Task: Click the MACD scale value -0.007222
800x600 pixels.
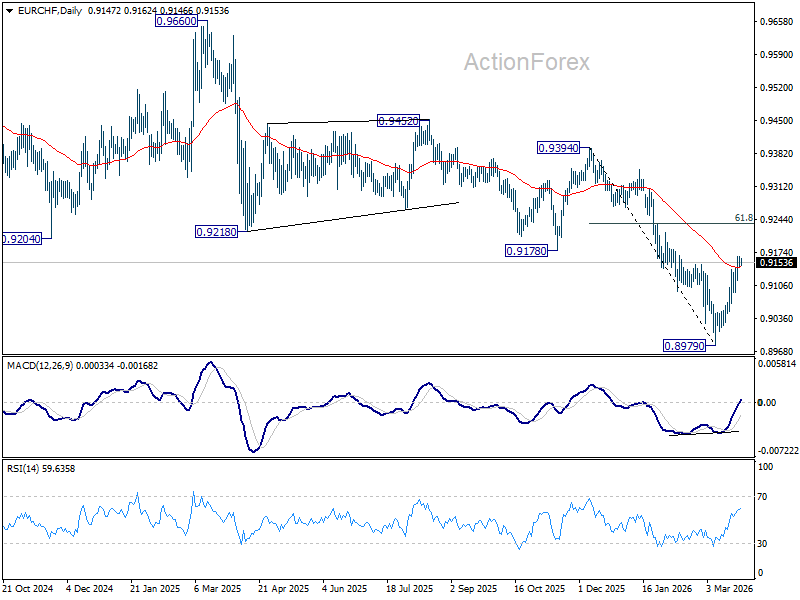Action: (778, 451)
